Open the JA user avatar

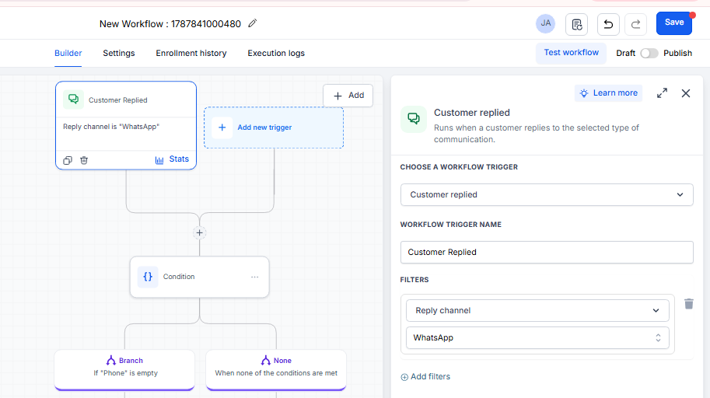click(x=546, y=24)
